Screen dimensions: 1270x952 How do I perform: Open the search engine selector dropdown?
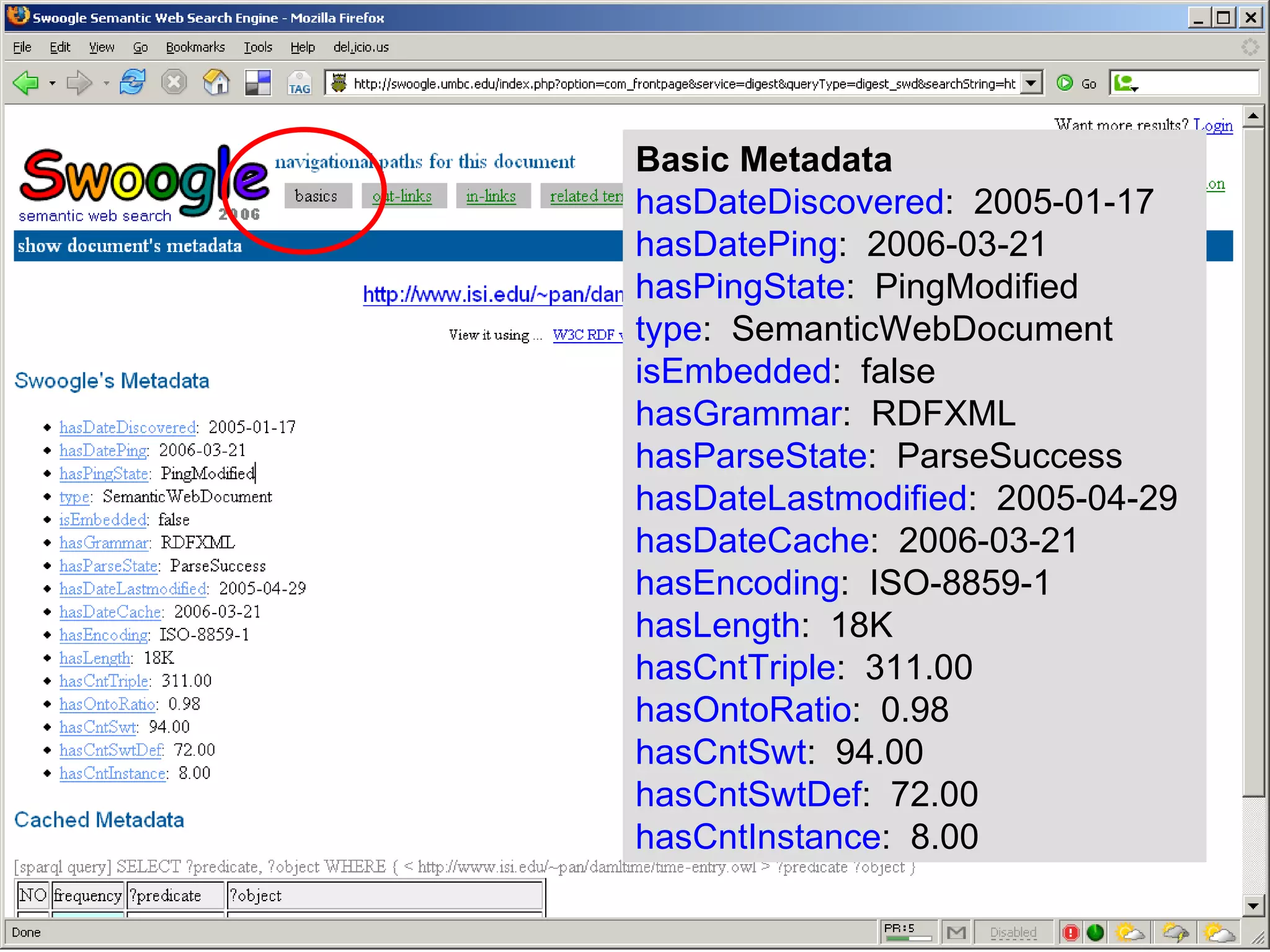[x=1126, y=83]
